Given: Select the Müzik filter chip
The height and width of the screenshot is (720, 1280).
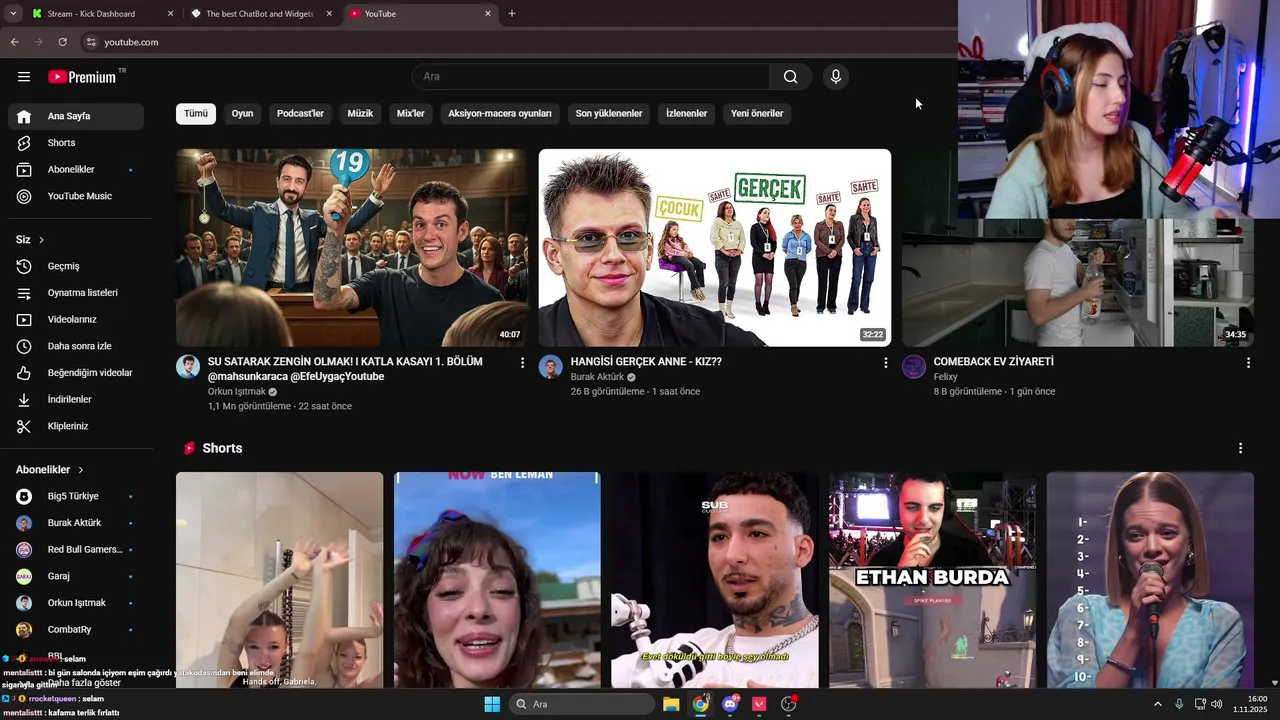Looking at the screenshot, I should pyautogui.click(x=360, y=113).
